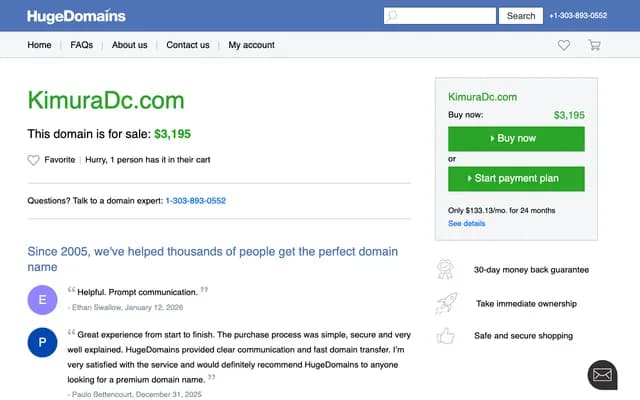Open My account page
Viewport: 640px width, 400px height.
pos(251,45)
